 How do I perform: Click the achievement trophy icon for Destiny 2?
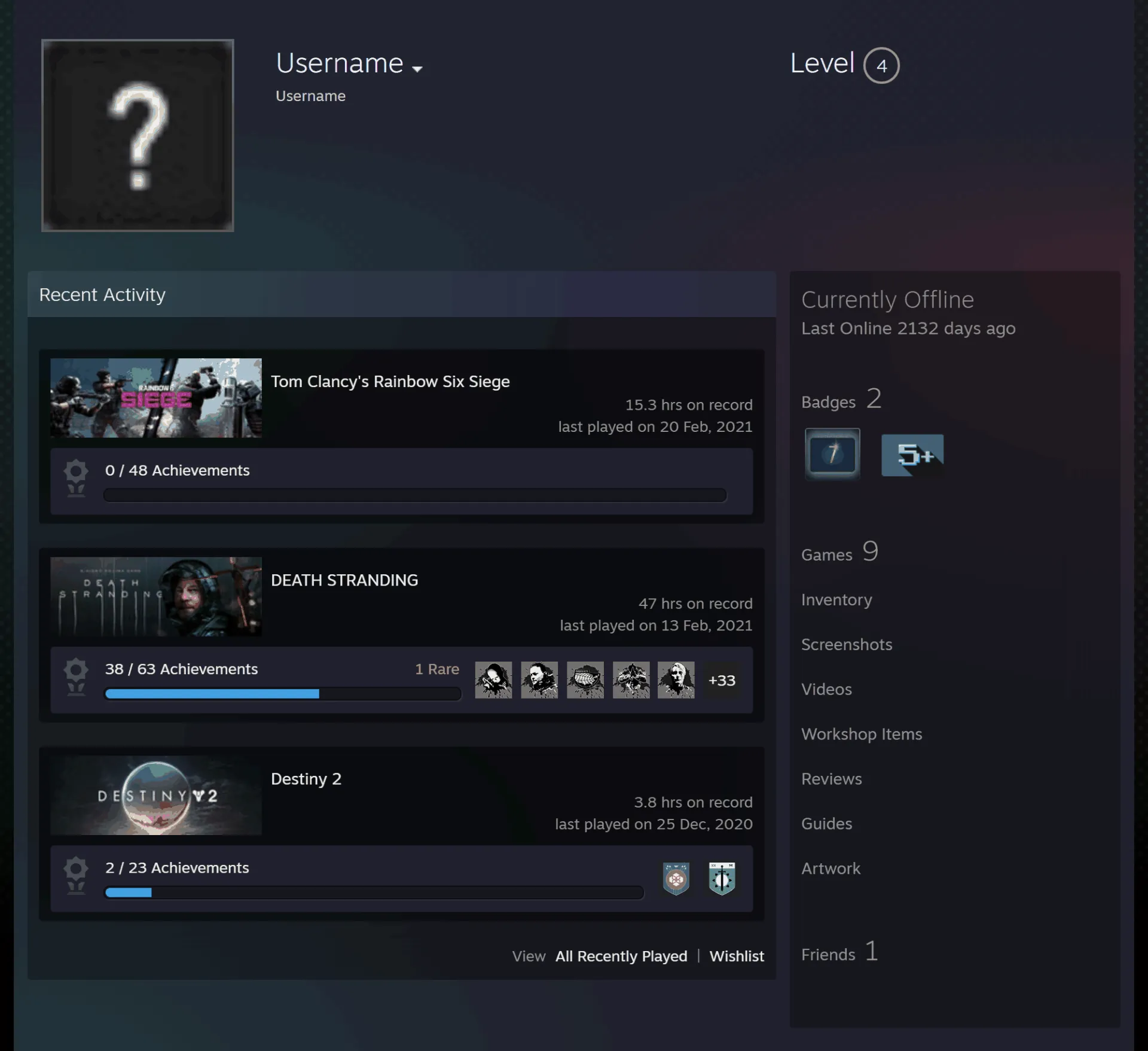76,876
